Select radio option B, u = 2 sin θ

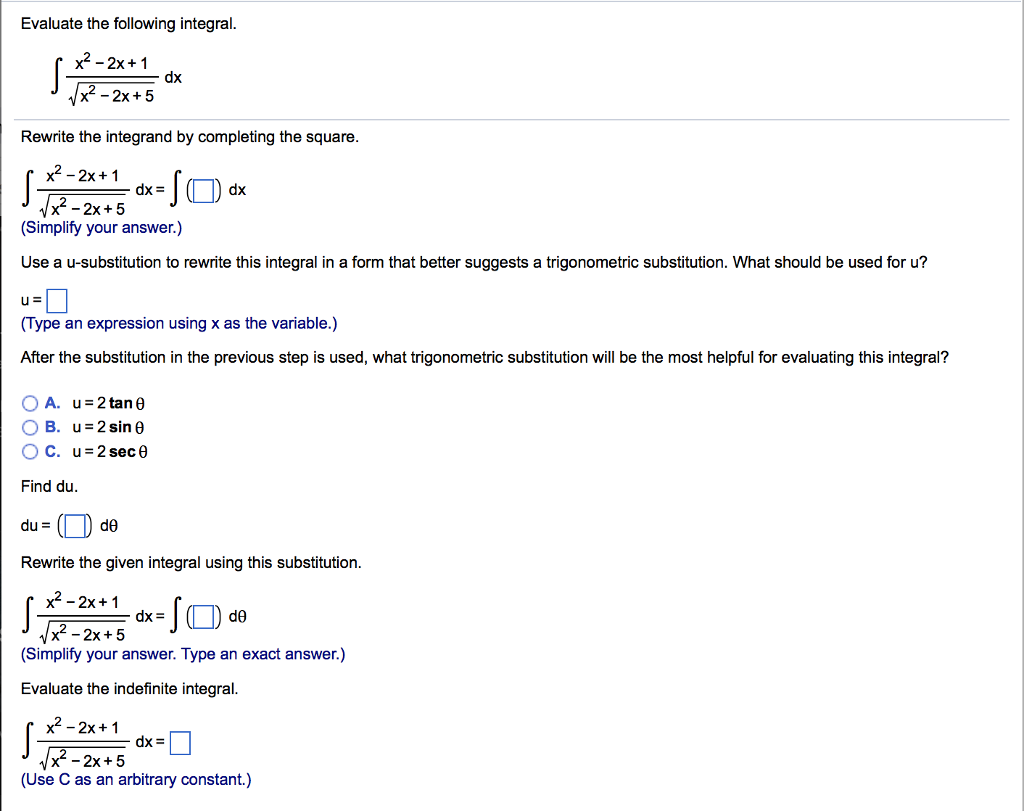[x=30, y=426]
